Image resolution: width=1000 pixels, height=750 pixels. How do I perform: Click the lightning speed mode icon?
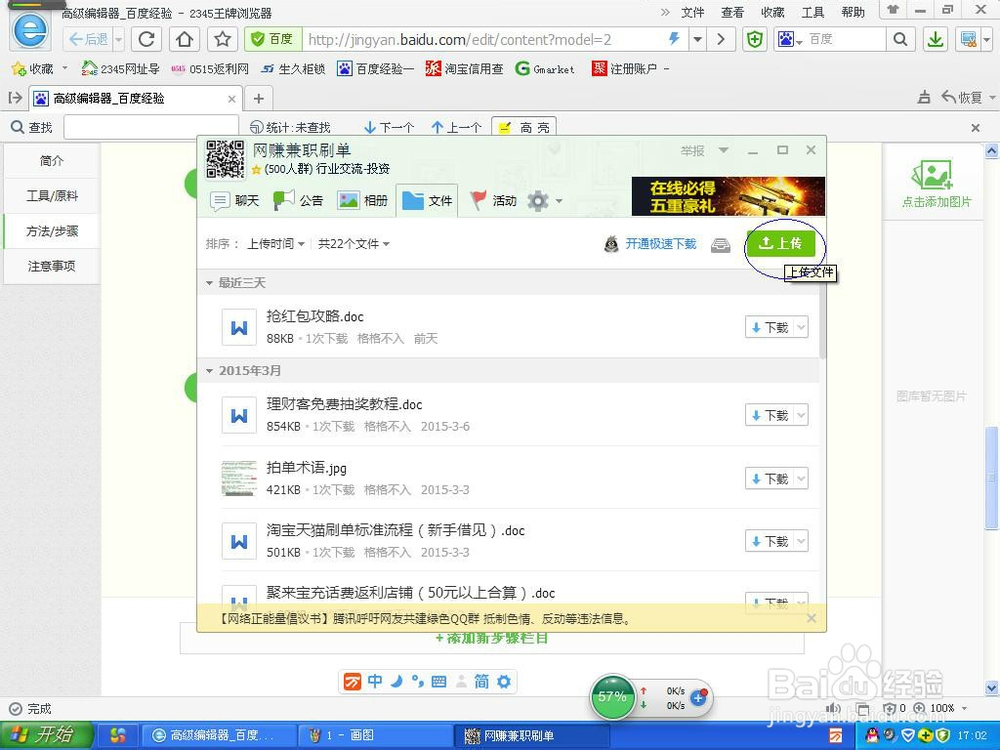pyautogui.click(x=674, y=39)
